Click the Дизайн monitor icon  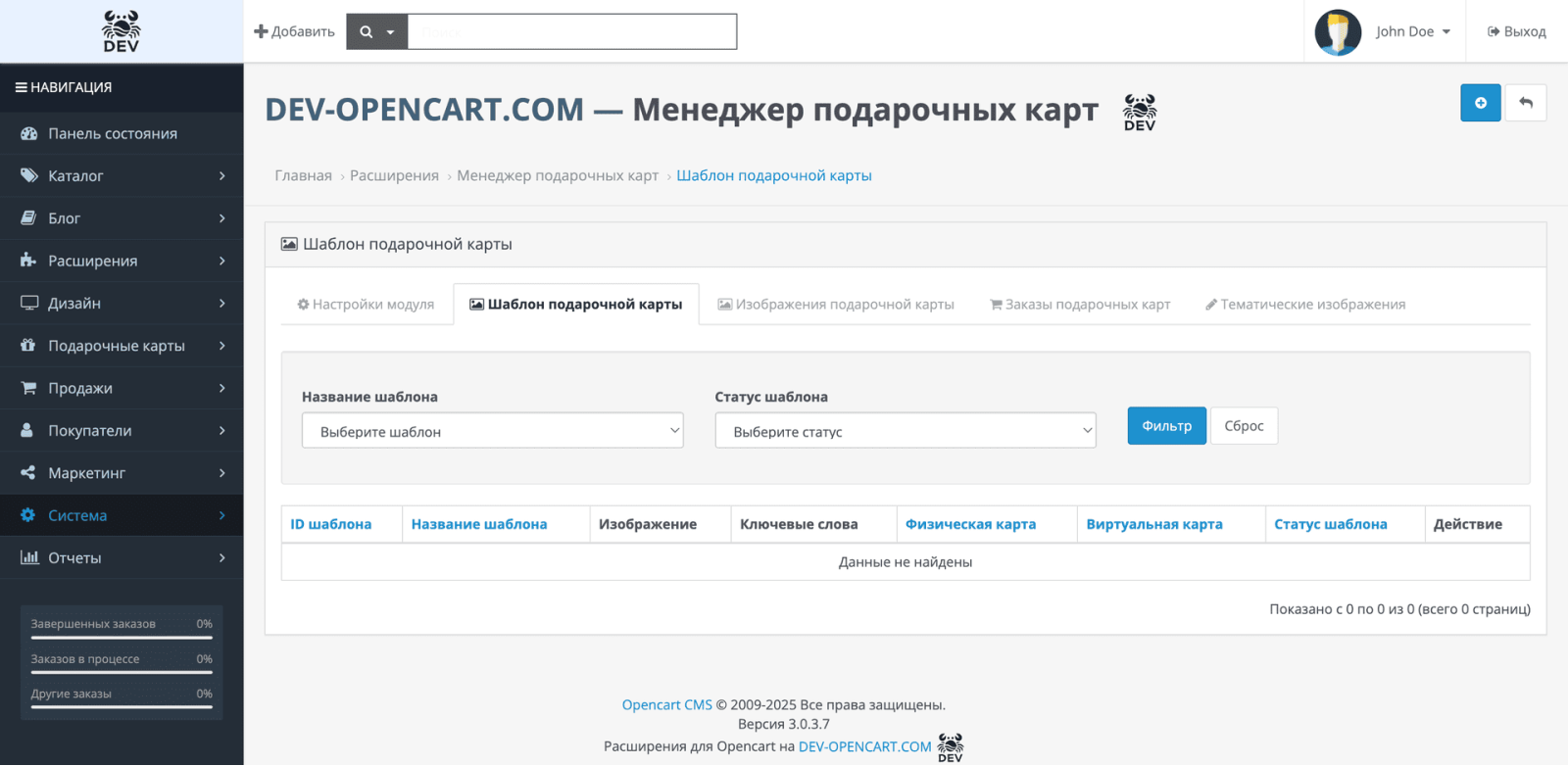click(x=29, y=303)
